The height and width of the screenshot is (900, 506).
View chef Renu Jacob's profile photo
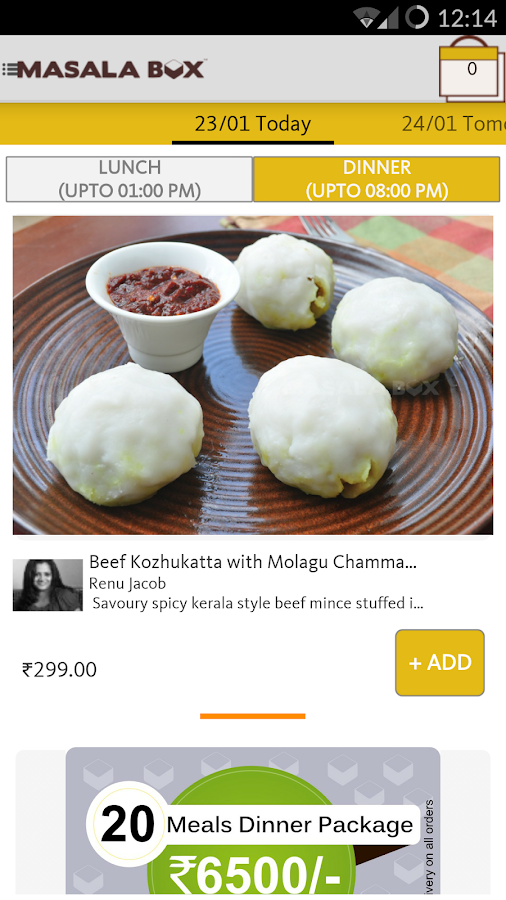tap(48, 584)
